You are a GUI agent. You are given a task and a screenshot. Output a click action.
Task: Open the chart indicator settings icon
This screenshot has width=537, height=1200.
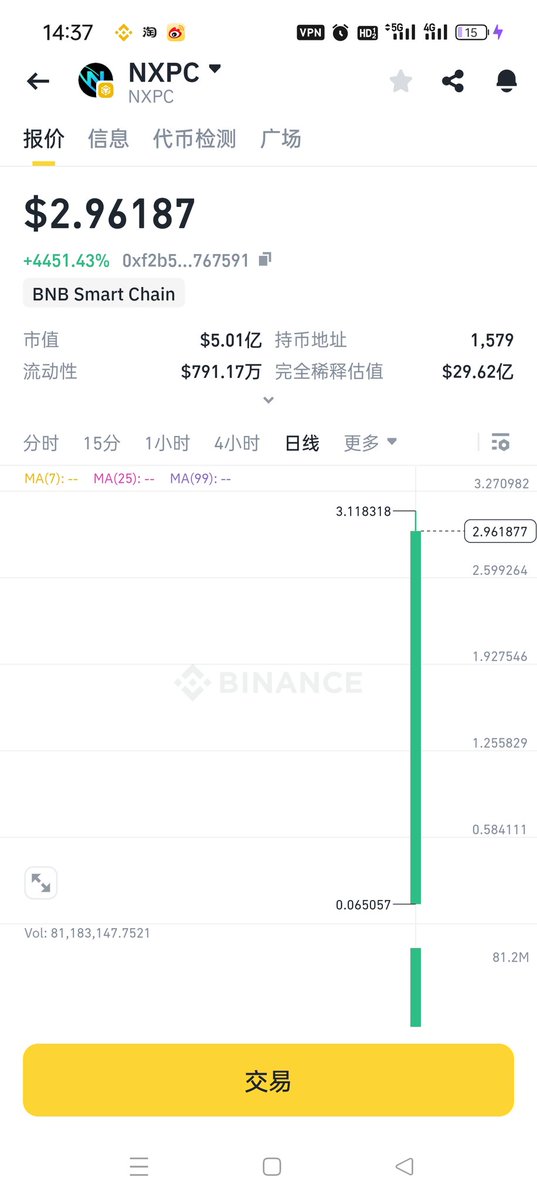click(x=501, y=442)
